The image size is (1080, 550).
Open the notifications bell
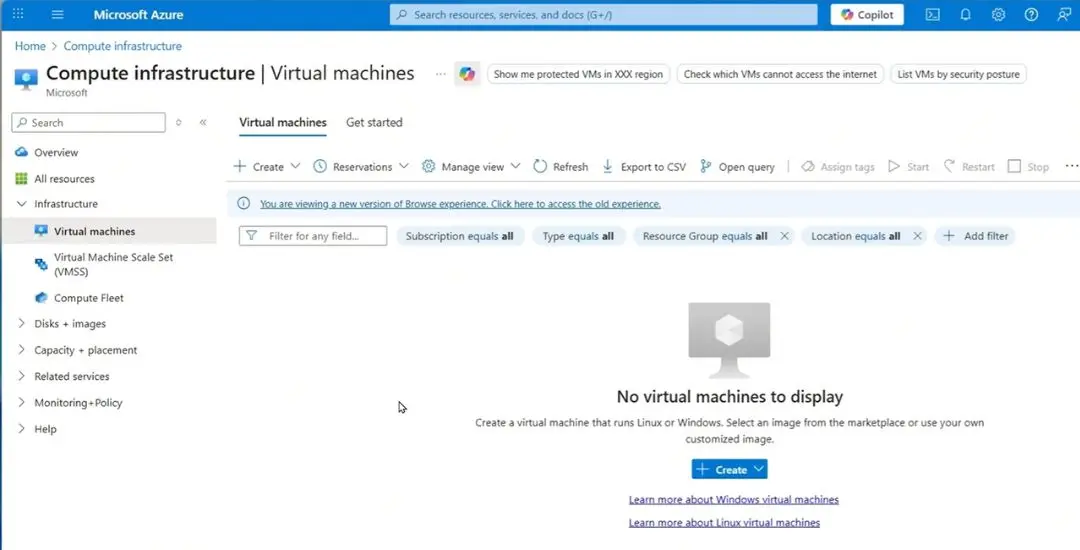tap(966, 14)
